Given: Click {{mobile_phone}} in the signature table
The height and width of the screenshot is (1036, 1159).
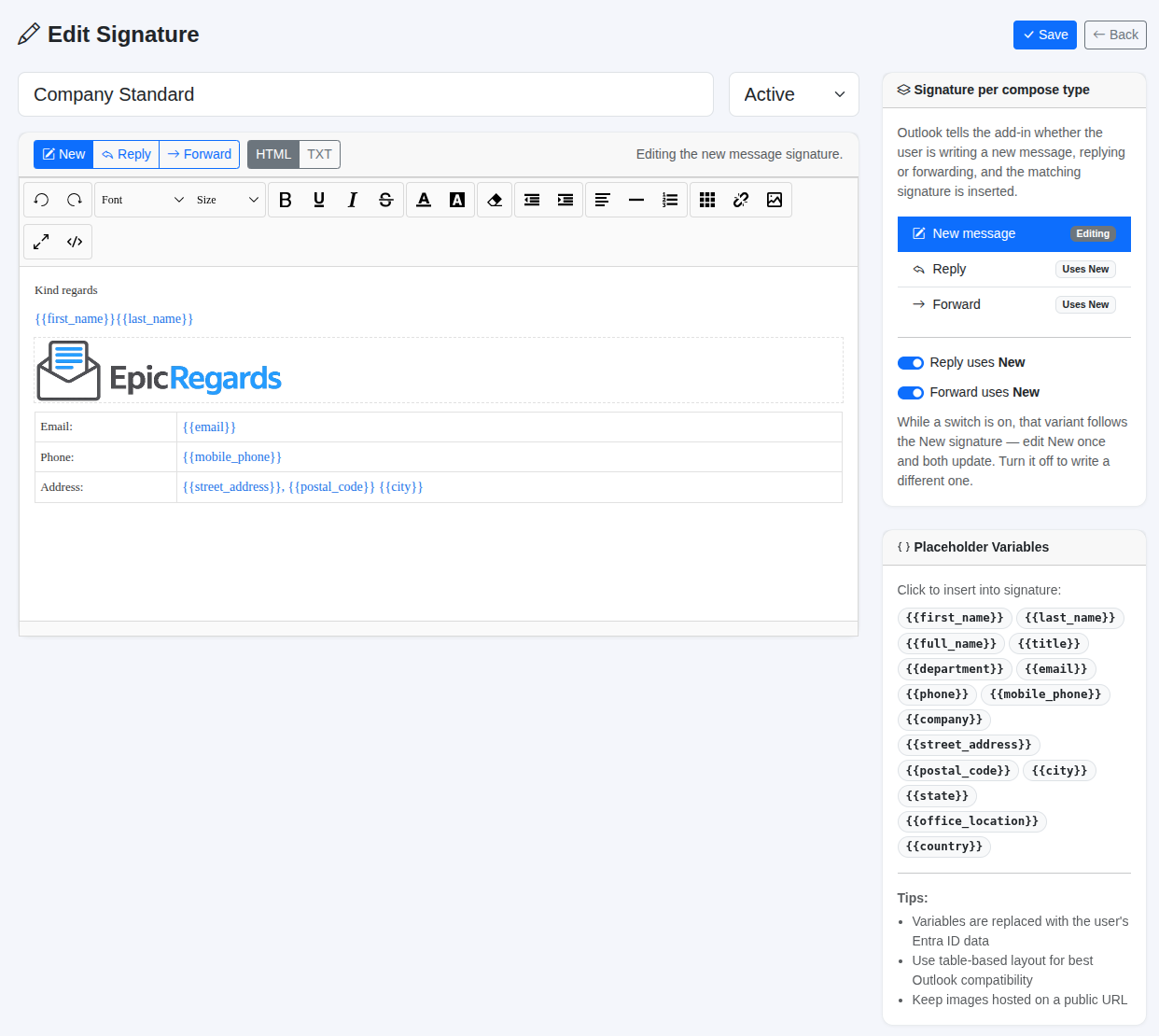Looking at the screenshot, I should click(232, 457).
